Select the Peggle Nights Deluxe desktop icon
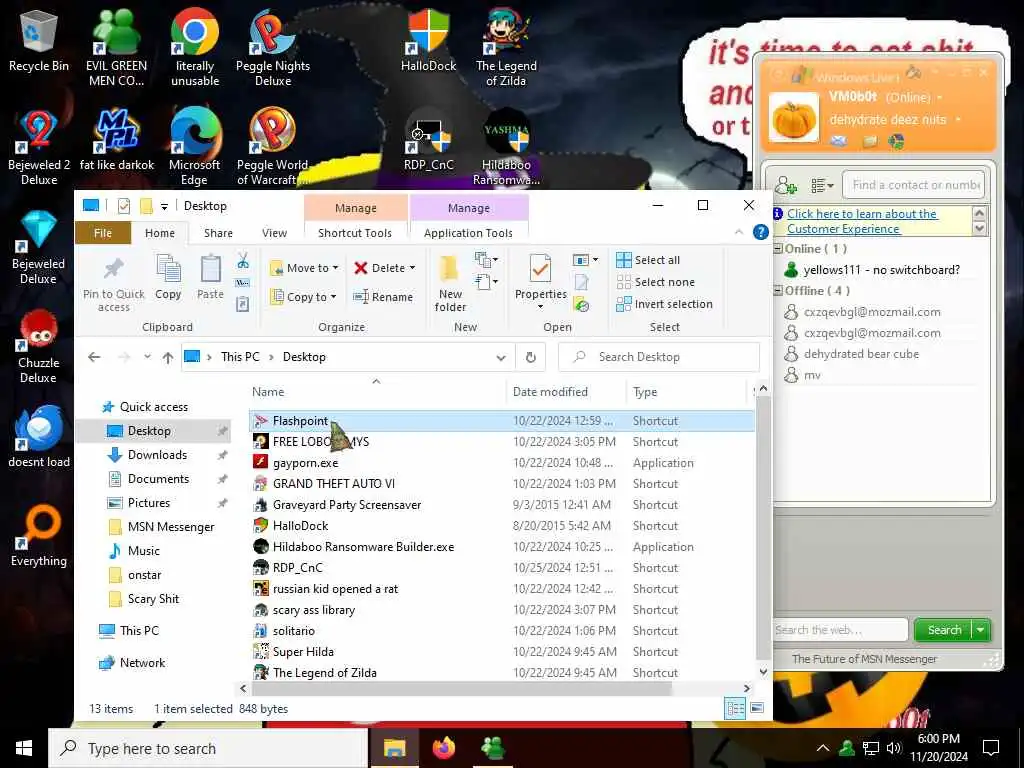The width and height of the screenshot is (1024, 768). [x=273, y=47]
